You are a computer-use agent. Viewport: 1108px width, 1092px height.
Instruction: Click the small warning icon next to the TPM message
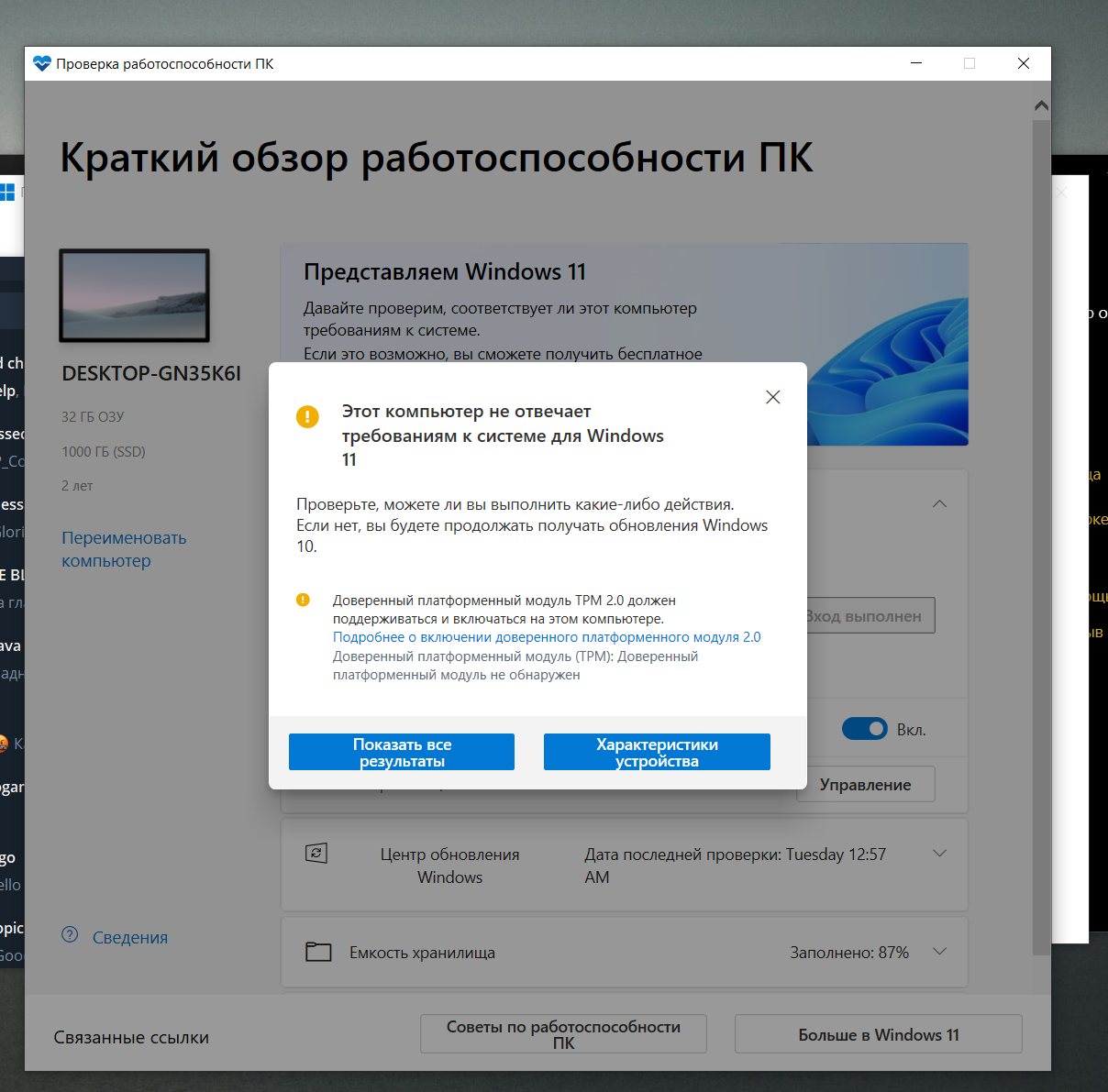click(303, 600)
